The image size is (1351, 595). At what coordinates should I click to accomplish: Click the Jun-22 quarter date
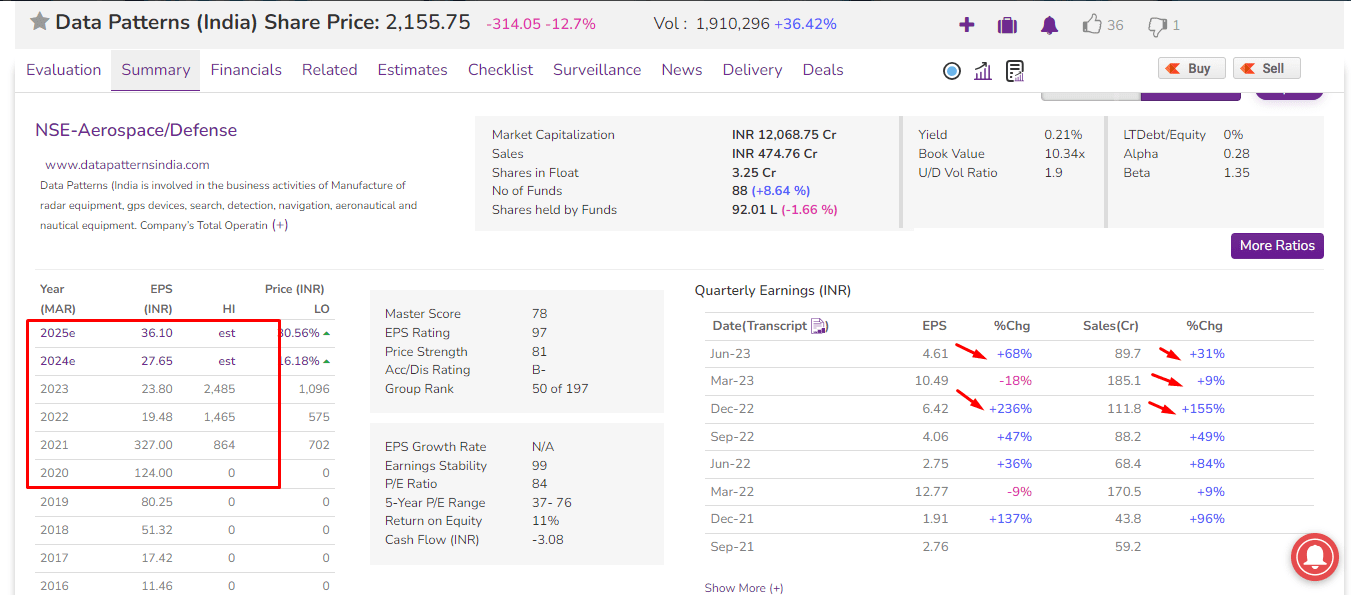pyautogui.click(x=731, y=464)
